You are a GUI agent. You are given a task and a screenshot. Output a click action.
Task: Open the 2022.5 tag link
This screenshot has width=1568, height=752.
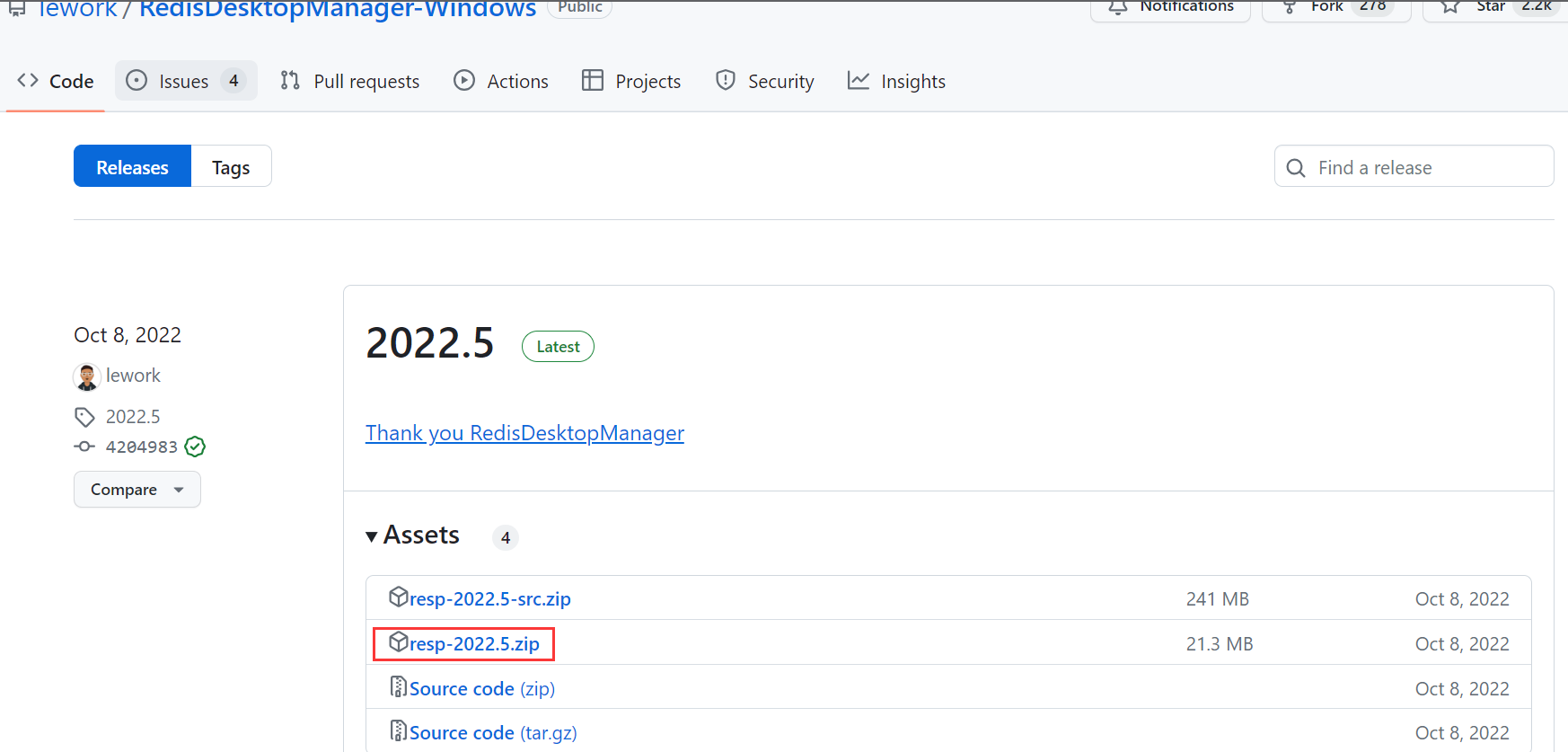click(133, 417)
